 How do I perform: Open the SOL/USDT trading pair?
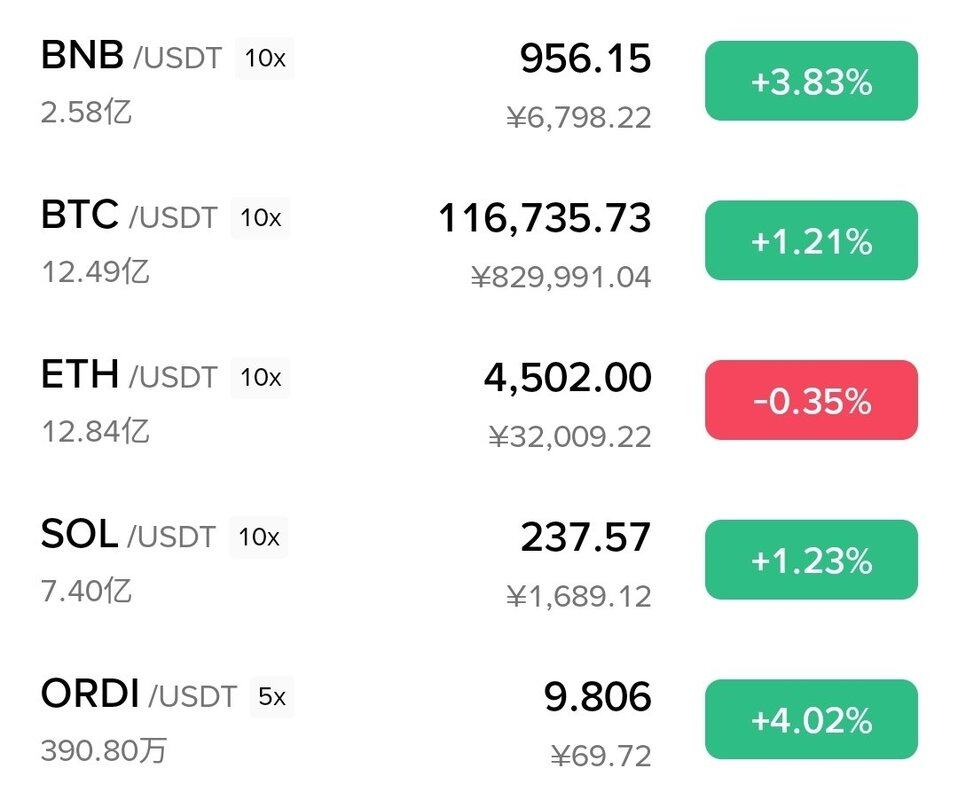(128, 535)
